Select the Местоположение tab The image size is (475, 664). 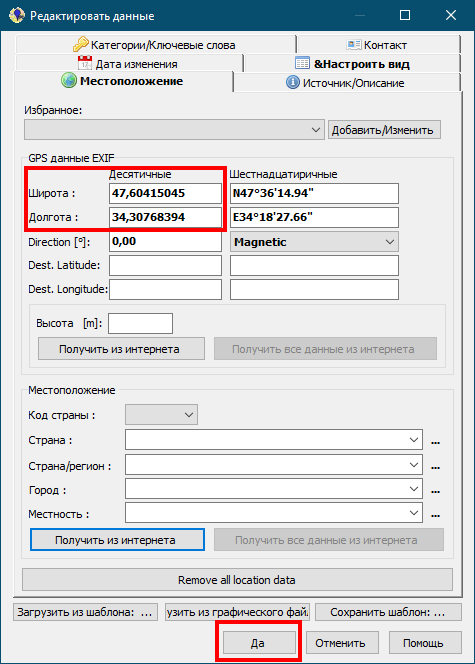pyautogui.click(x=123, y=81)
